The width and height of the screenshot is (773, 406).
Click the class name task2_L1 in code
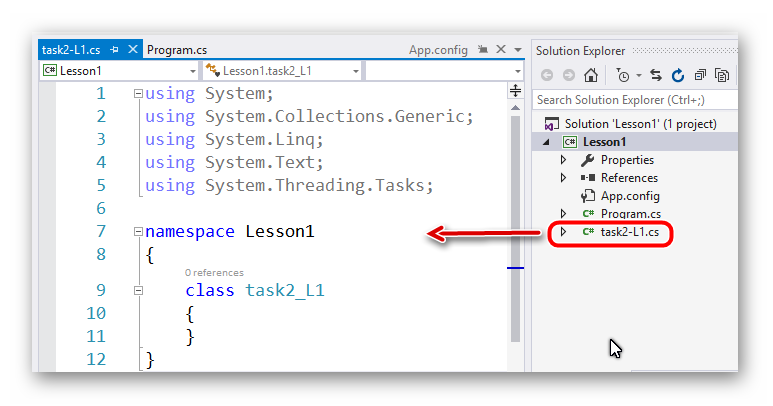pos(285,290)
